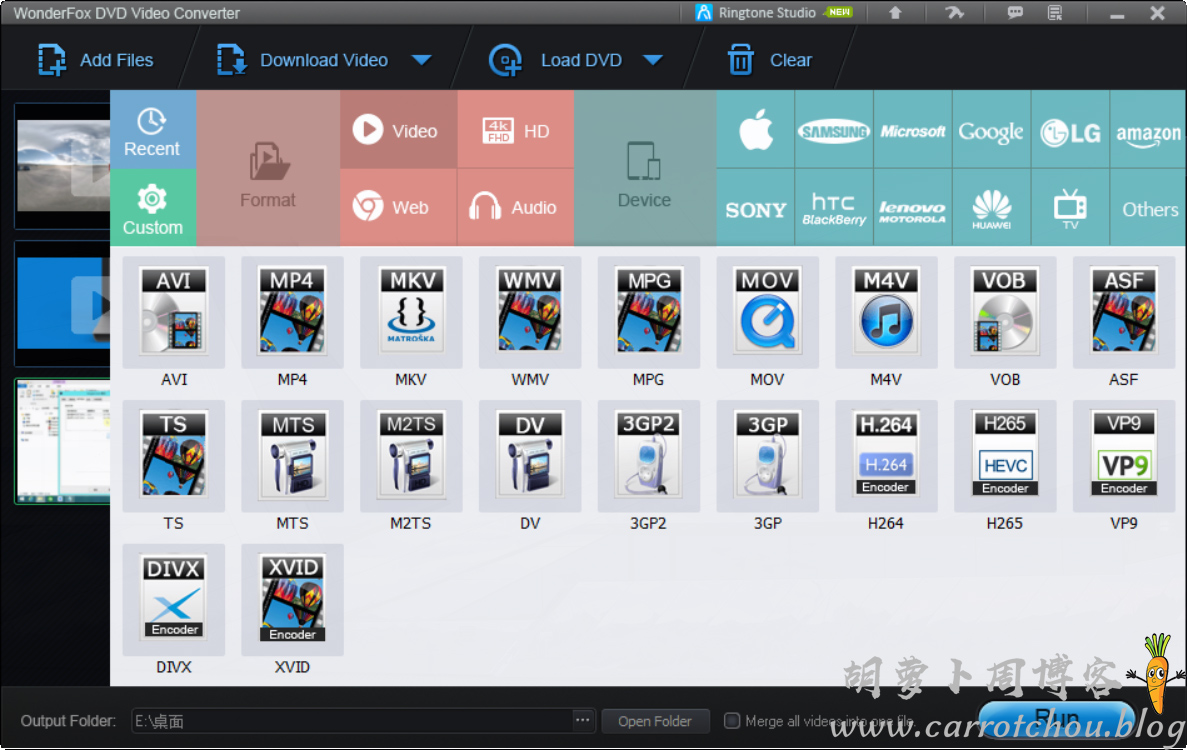This screenshot has width=1187, height=750.
Task: Open Google device presets
Action: (992, 129)
